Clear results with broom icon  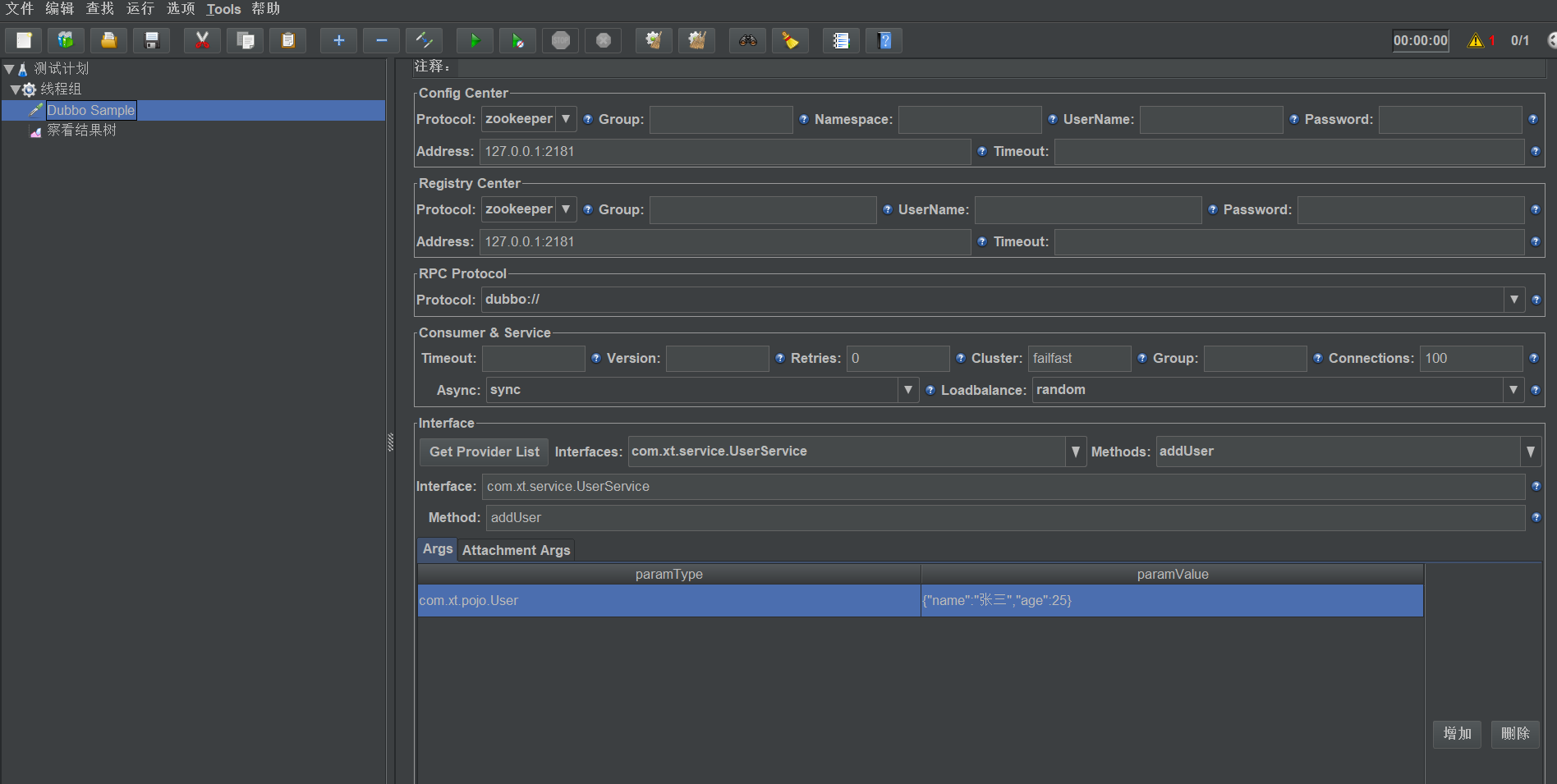pyautogui.click(x=654, y=40)
